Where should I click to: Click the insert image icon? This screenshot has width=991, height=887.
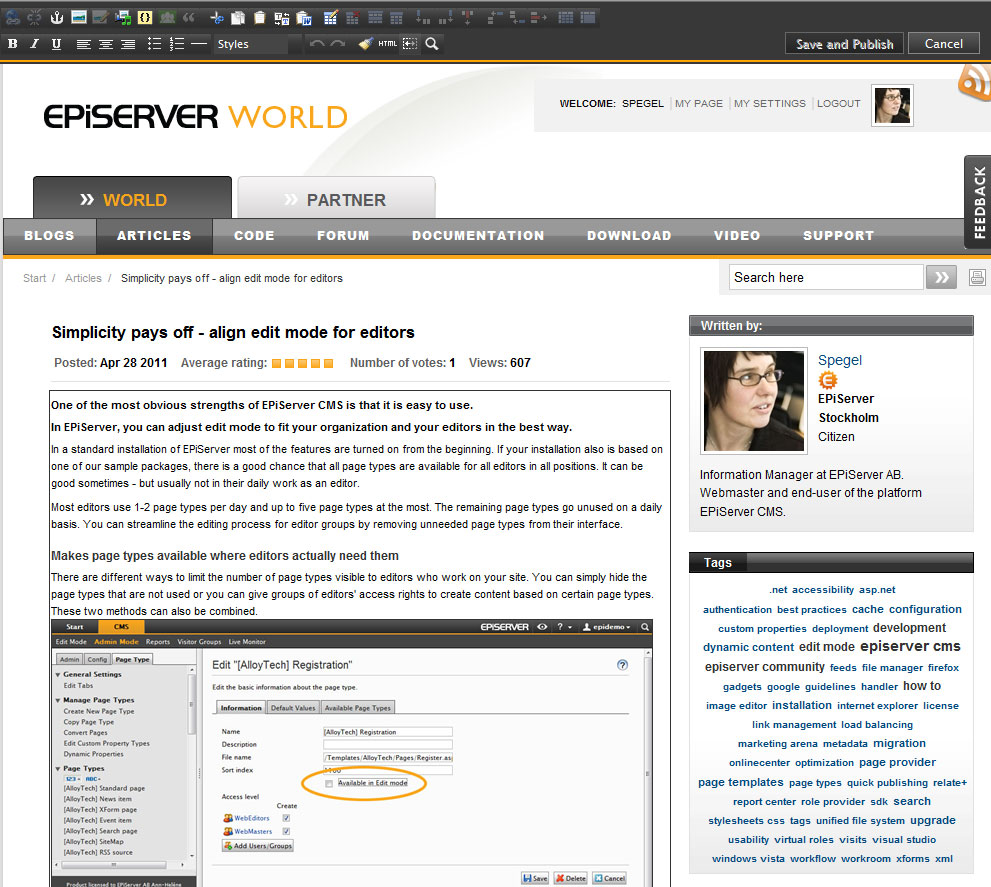79,18
